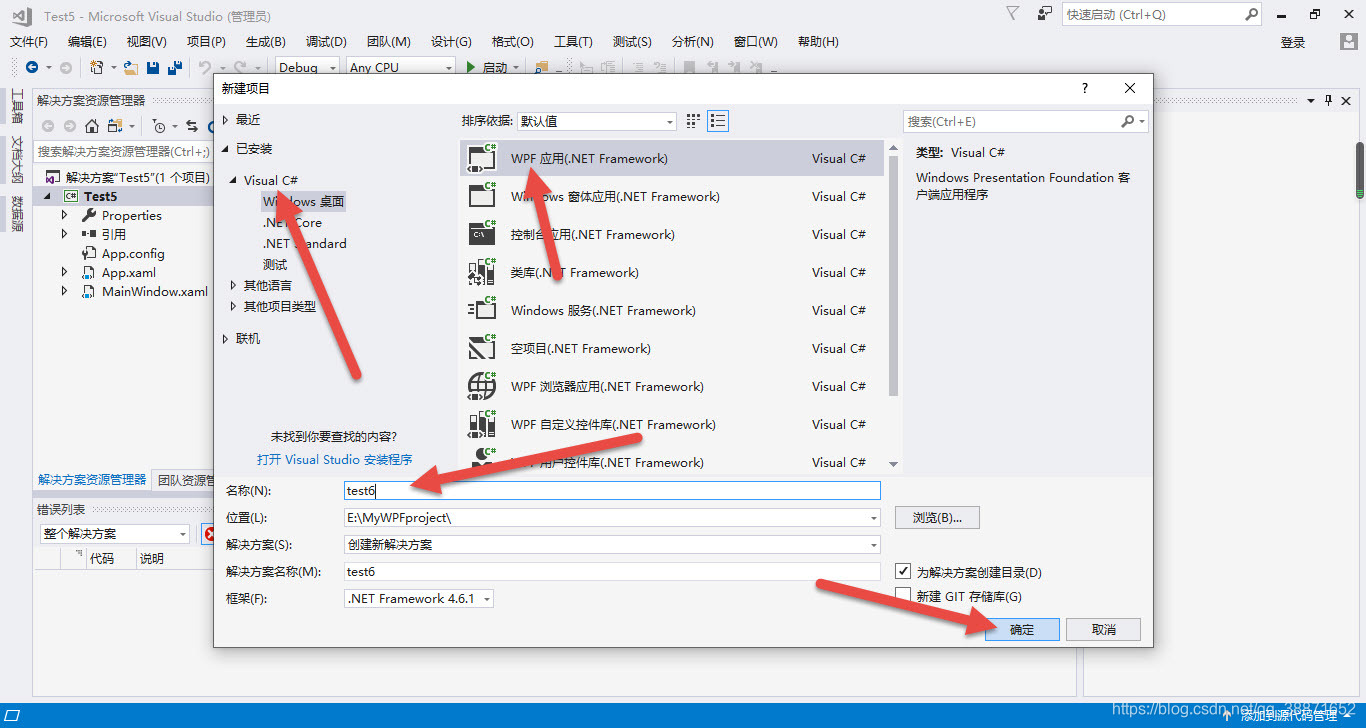Screen dimensions: 1366x728
Task: Open the 位置 path dropdown
Action: [874, 518]
